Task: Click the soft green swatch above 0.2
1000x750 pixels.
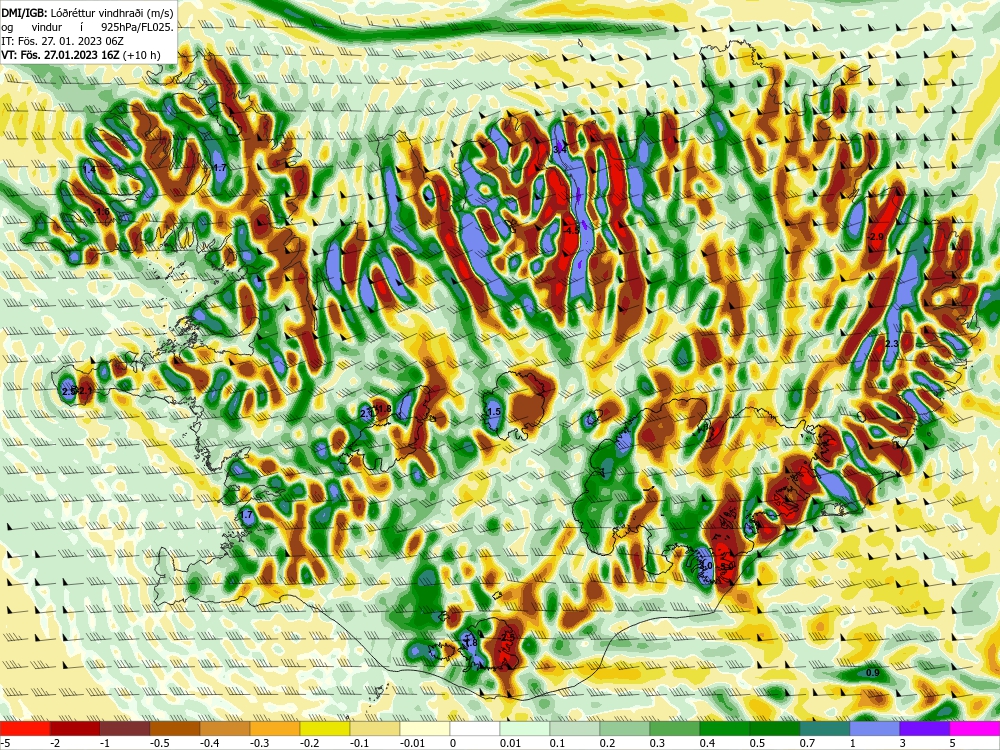Action: (625, 728)
